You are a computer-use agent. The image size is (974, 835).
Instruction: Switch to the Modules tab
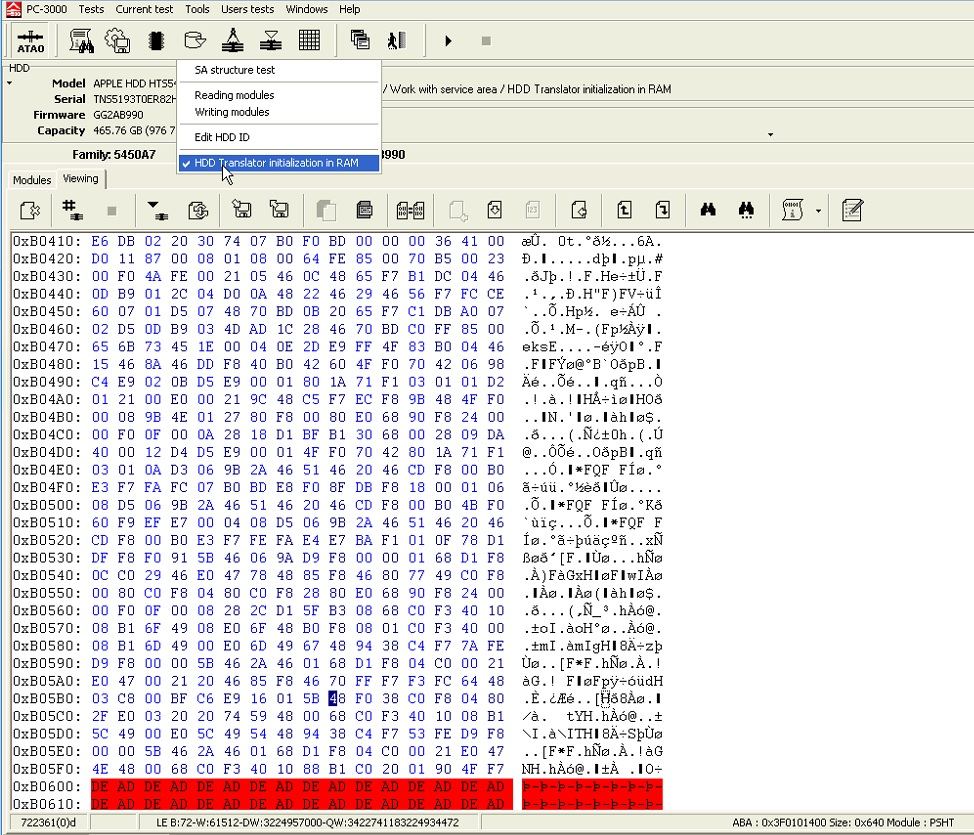[x=32, y=180]
